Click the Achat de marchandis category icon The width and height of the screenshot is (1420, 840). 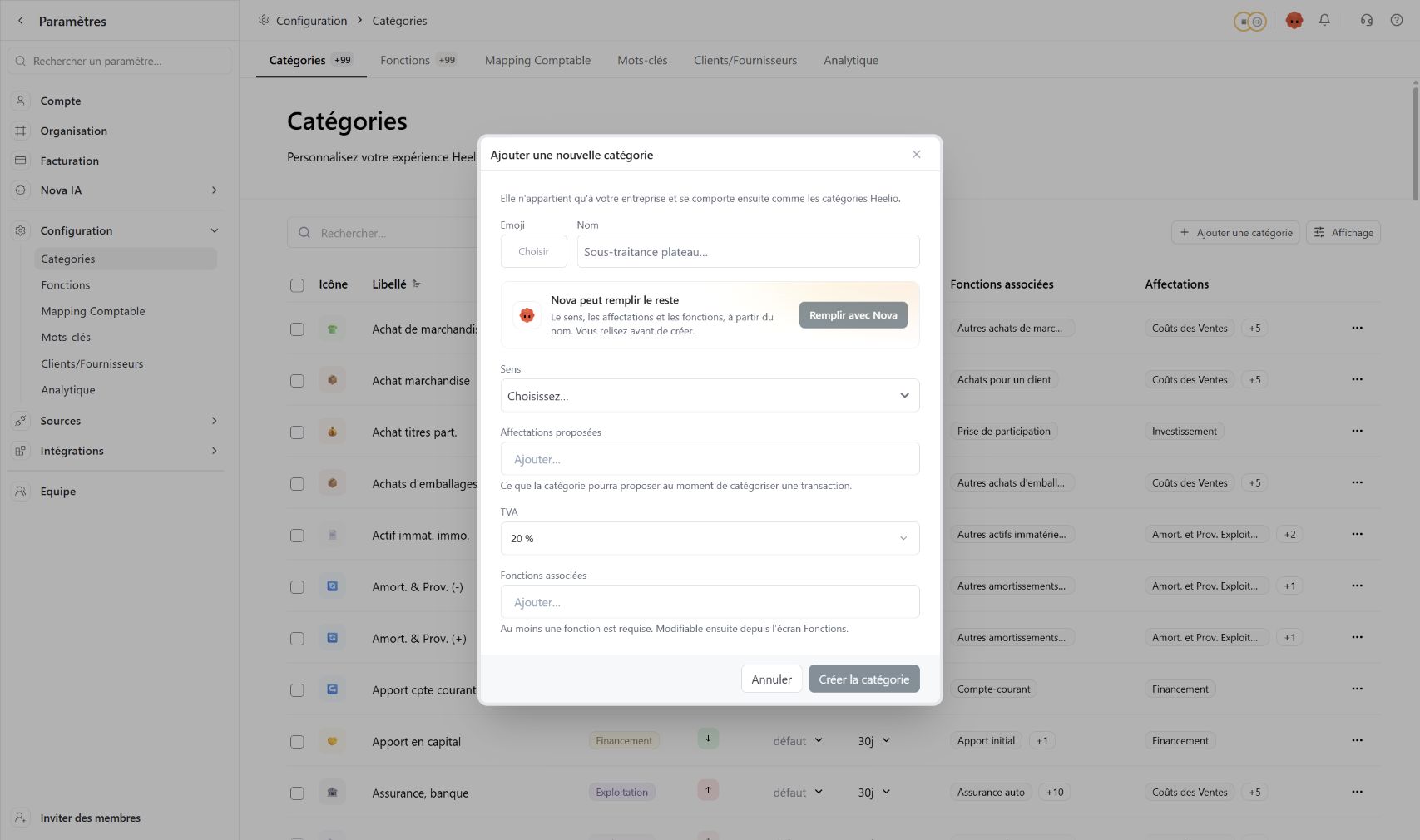coord(332,329)
